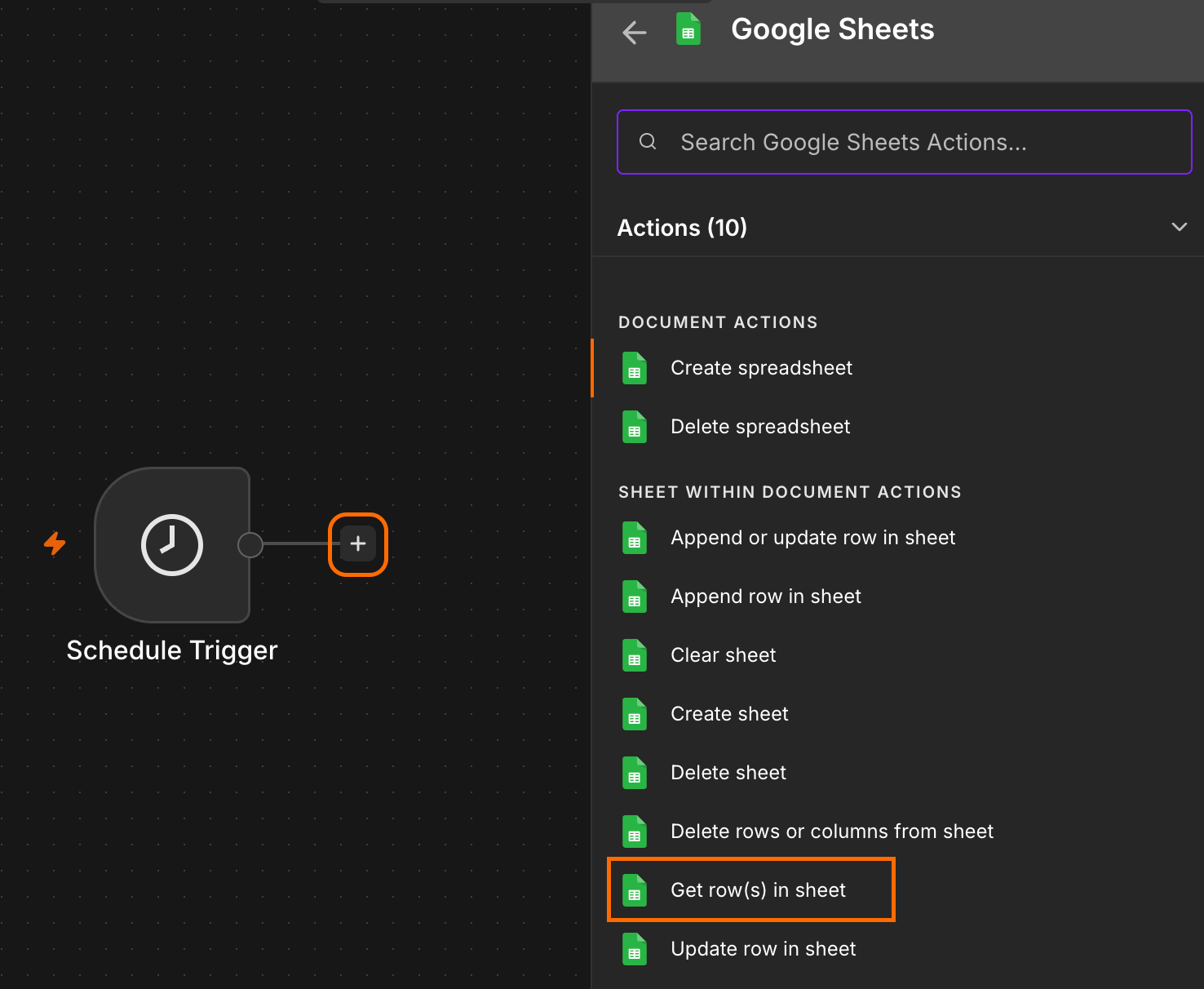1204x989 pixels.
Task: Click the Google Sheets logo in header
Action: coord(688,30)
